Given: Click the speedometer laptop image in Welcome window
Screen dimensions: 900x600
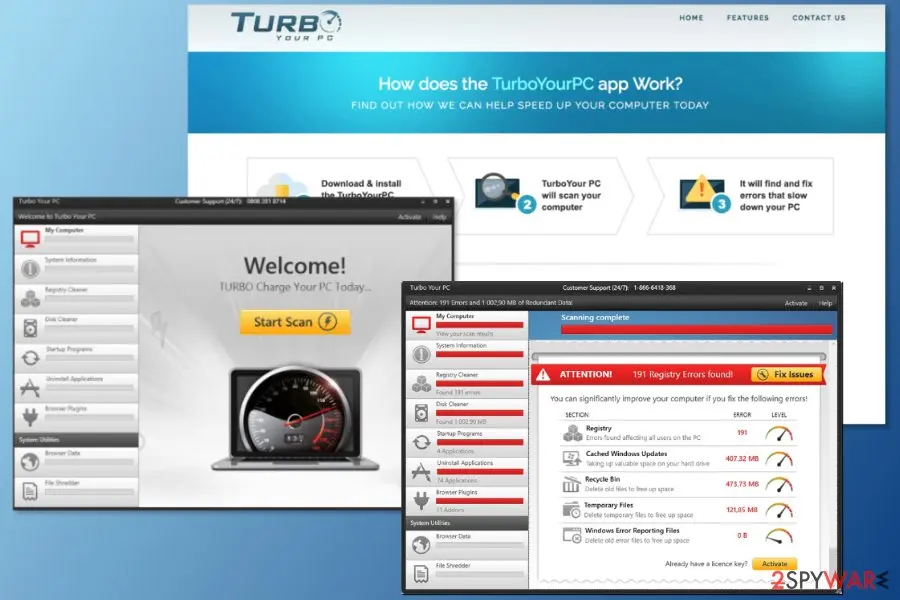Looking at the screenshot, I should (295, 419).
